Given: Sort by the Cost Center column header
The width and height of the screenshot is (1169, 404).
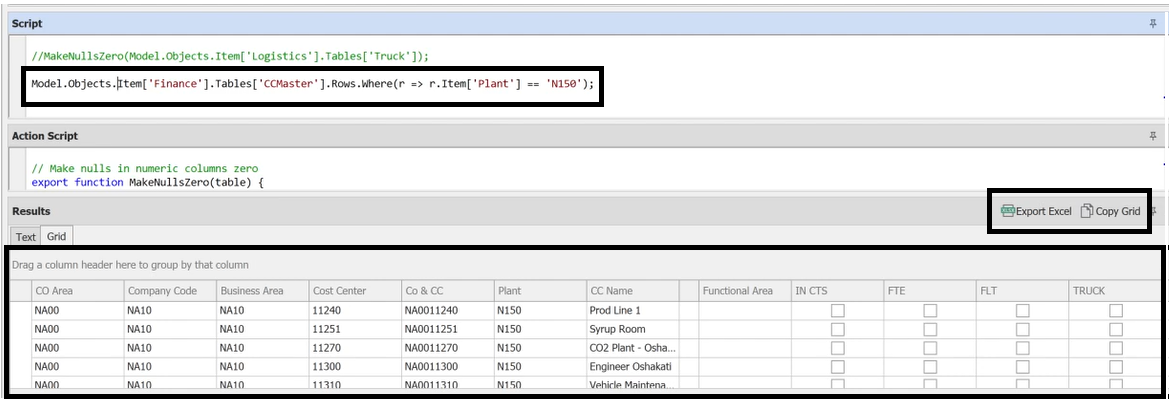Looking at the screenshot, I should click(339, 291).
